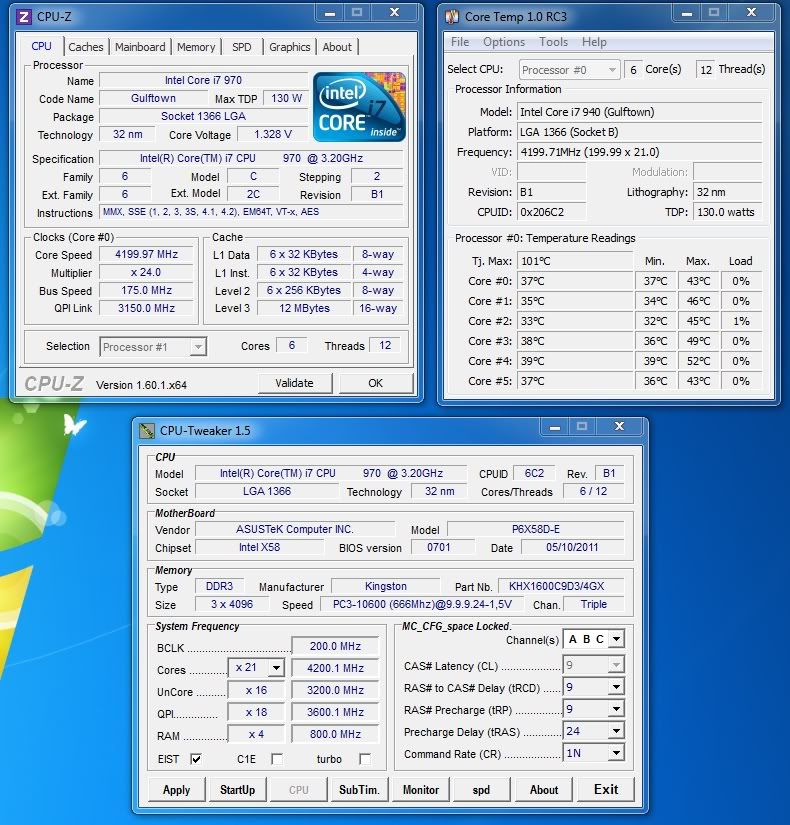
Task: Open the Tools menu in Core Temp
Action: [553, 42]
